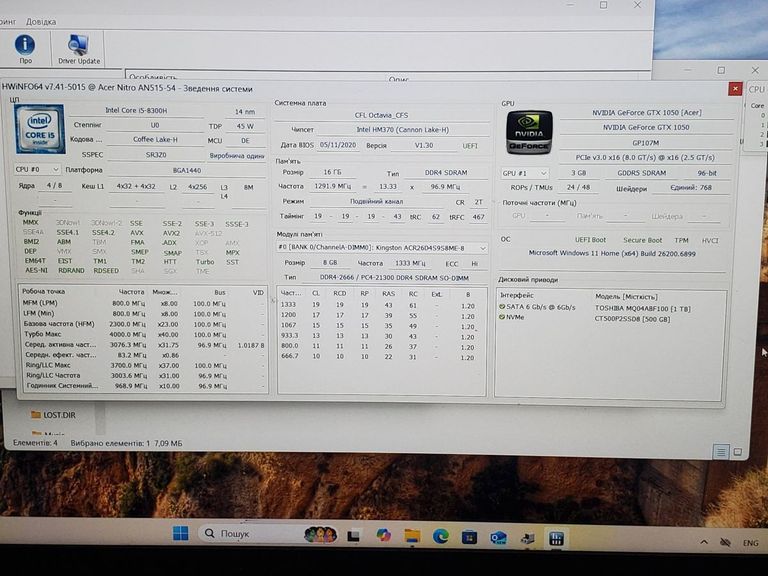768x576 pixels.
Task: Launch Microsoft Edge from the taskbar
Action: pyautogui.click(x=441, y=536)
